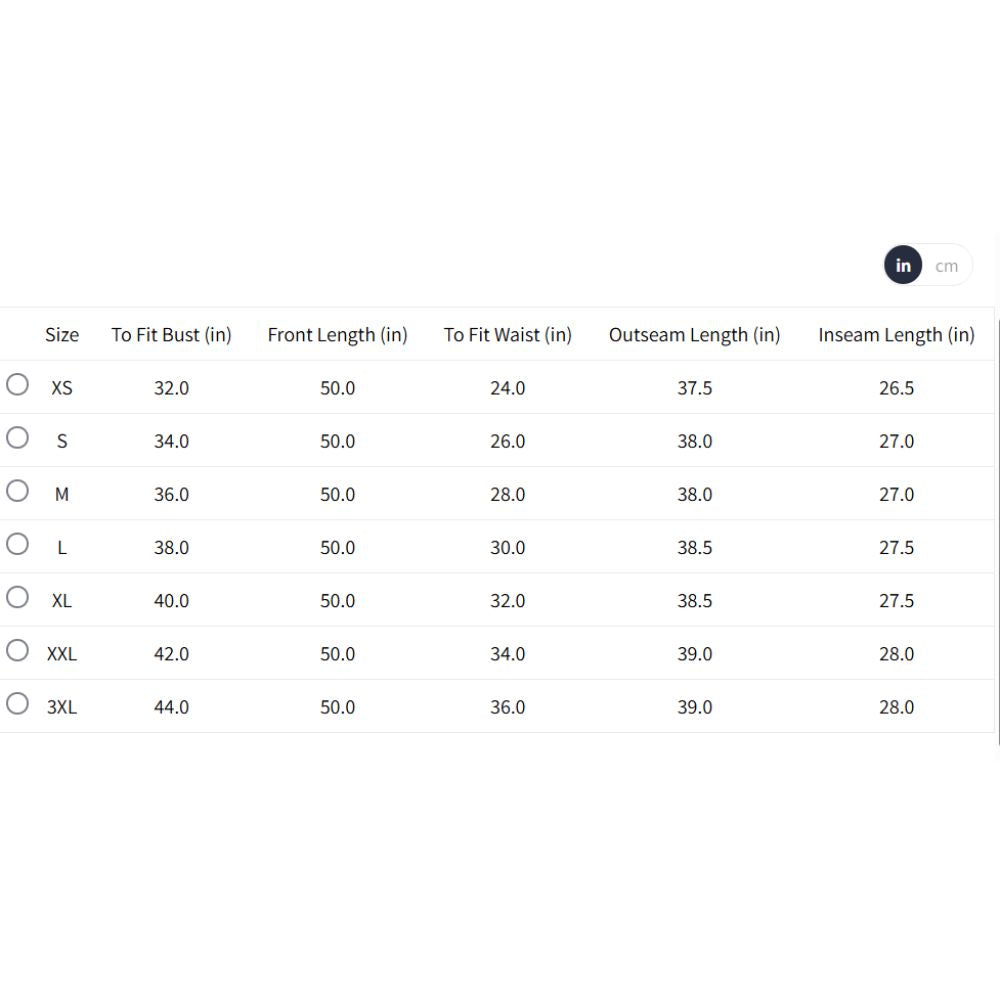Click the Outseam Length column header
1000x1000 pixels.
694,335
